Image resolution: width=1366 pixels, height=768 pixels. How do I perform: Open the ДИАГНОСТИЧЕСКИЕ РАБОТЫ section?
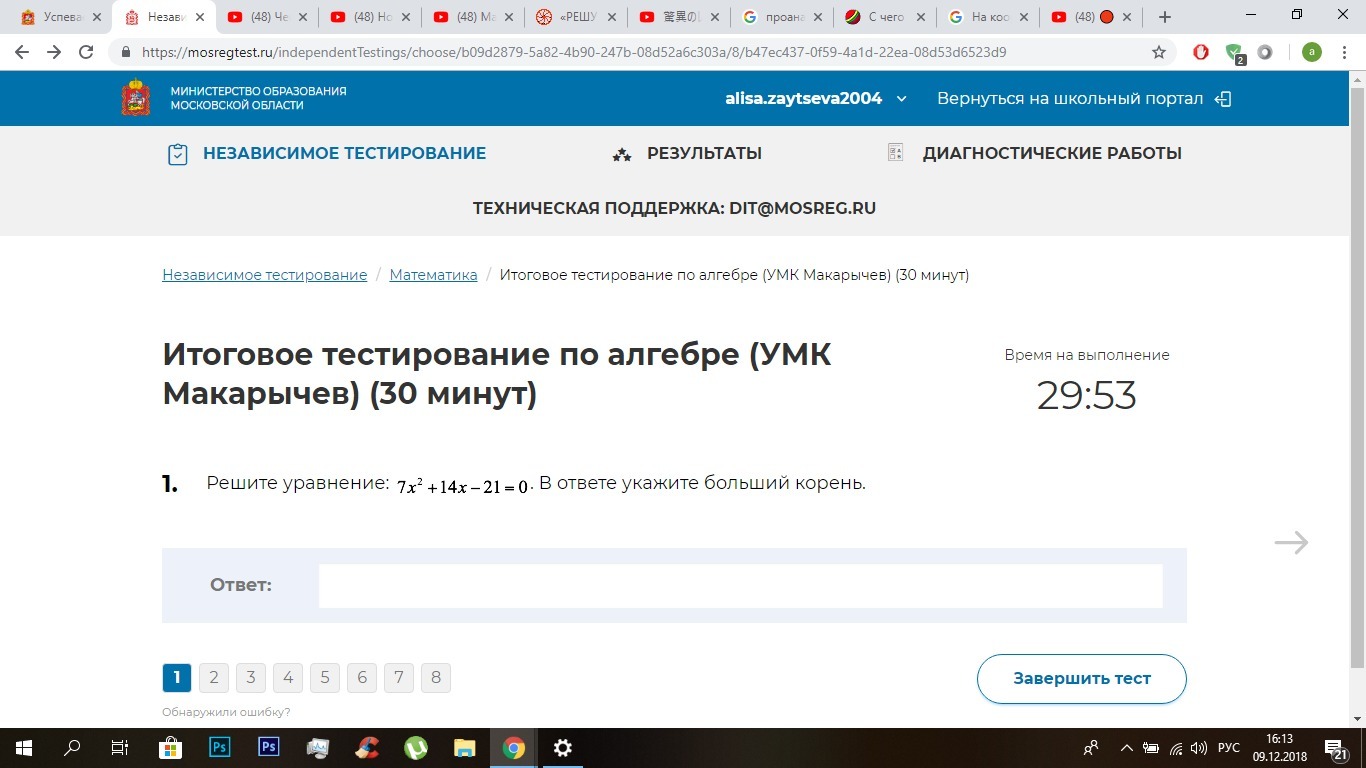click(1034, 154)
